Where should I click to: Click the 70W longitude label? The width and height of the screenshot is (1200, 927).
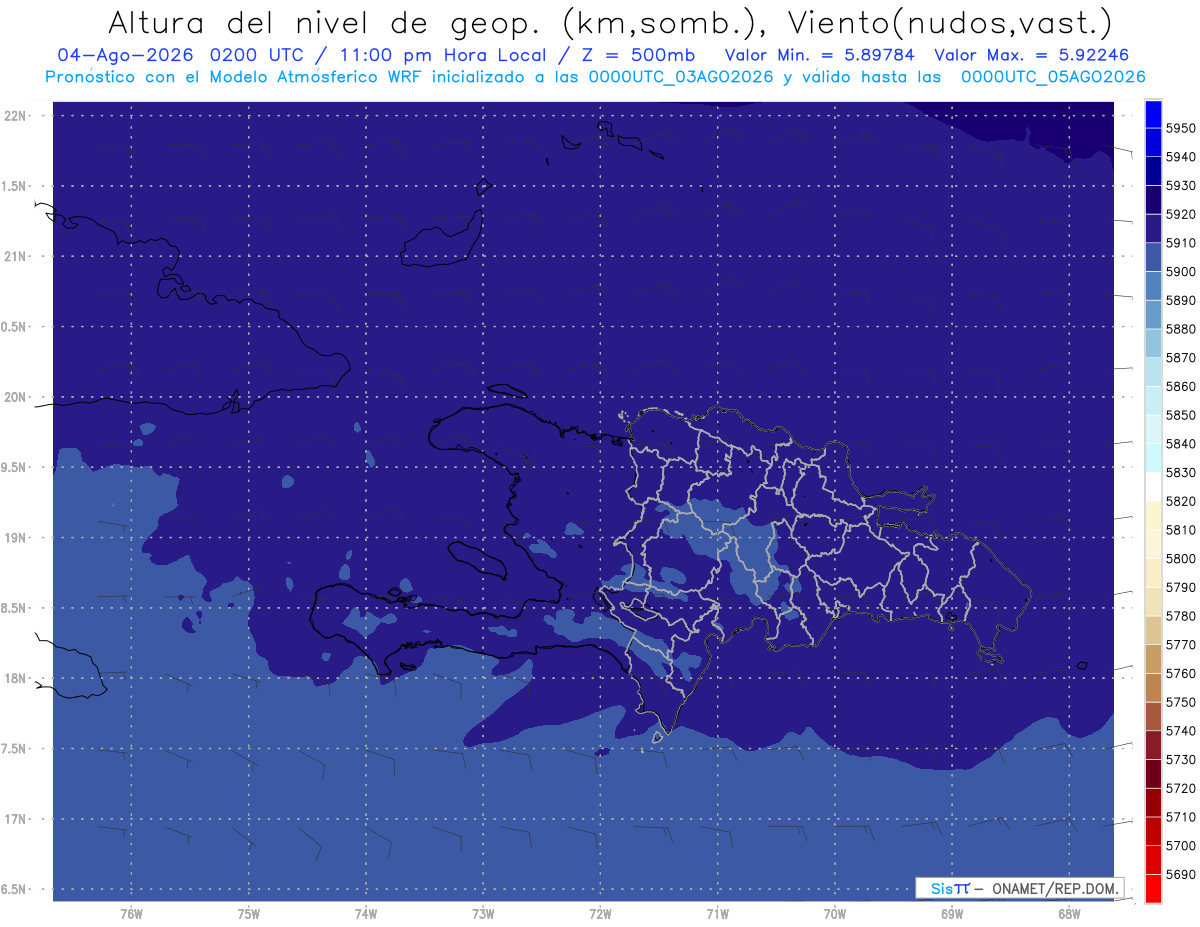(x=835, y=913)
